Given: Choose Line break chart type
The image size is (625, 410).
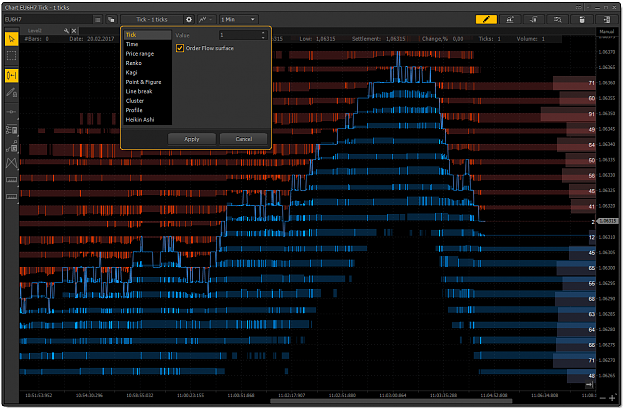Looking at the screenshot, I should 147,91.
